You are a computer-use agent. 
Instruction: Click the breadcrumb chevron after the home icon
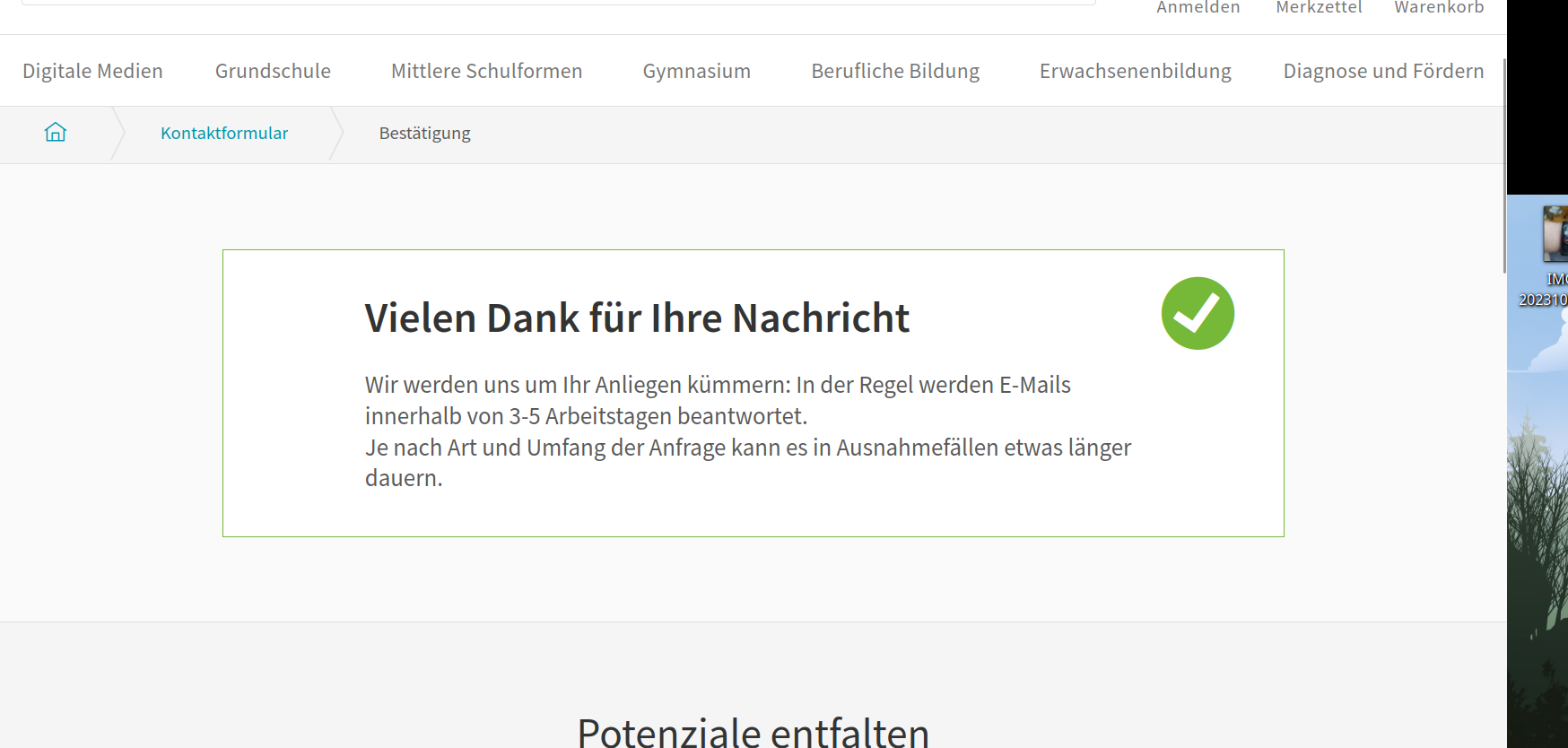click(x=118, y=134)
